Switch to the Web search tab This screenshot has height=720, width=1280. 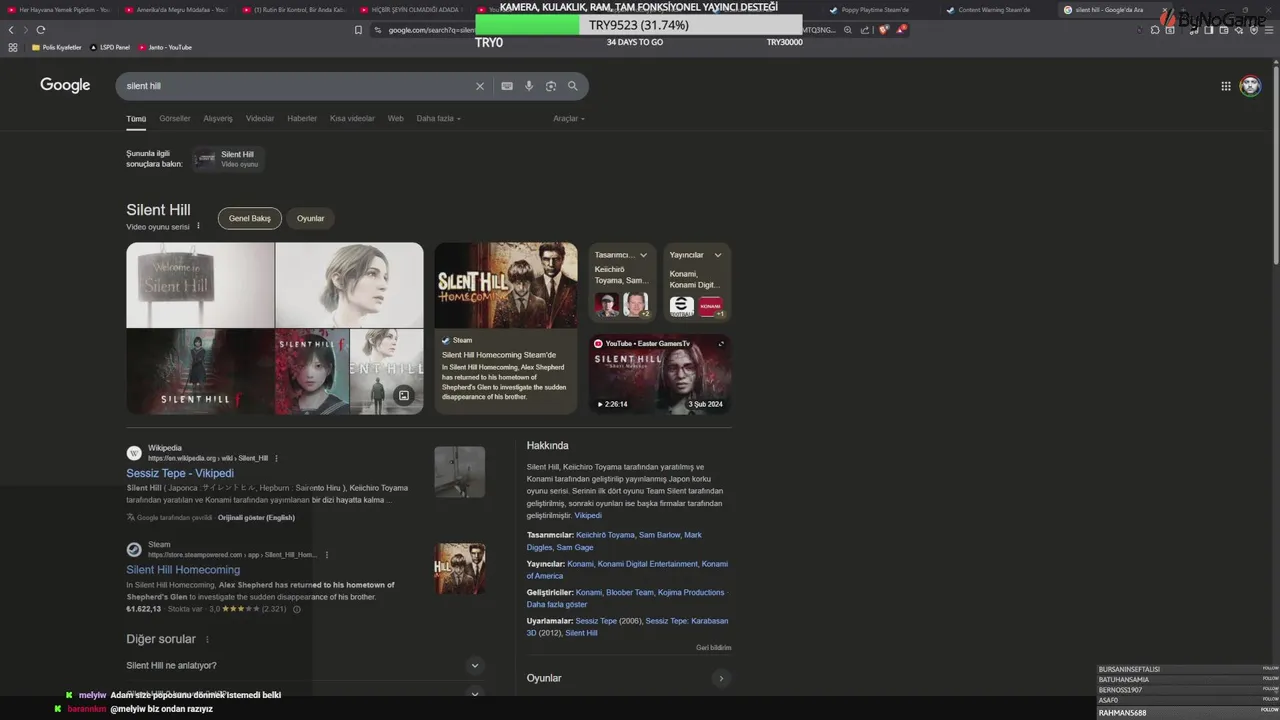coord(396,118)
